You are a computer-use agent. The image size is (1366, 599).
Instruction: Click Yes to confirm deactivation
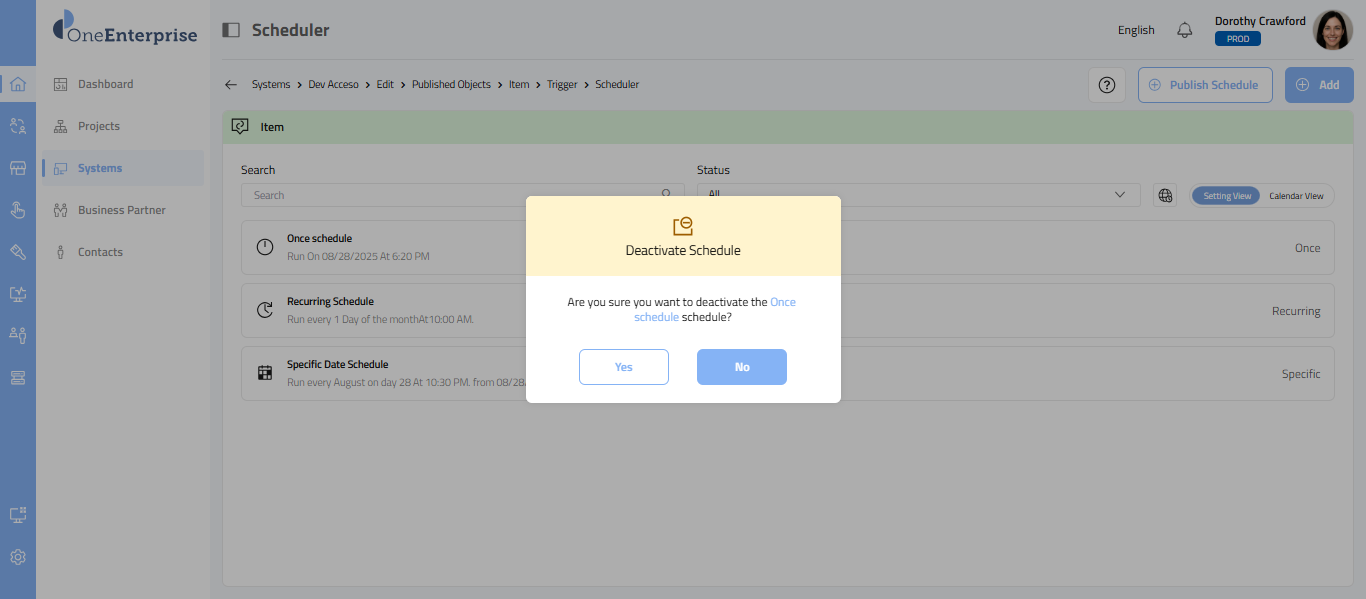pyautogui.click(x=623, y=367)
